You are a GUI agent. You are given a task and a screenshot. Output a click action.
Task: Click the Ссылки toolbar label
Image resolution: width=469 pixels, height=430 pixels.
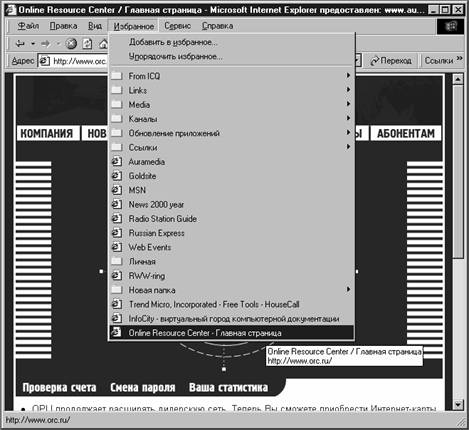click(x=439, y=61)
